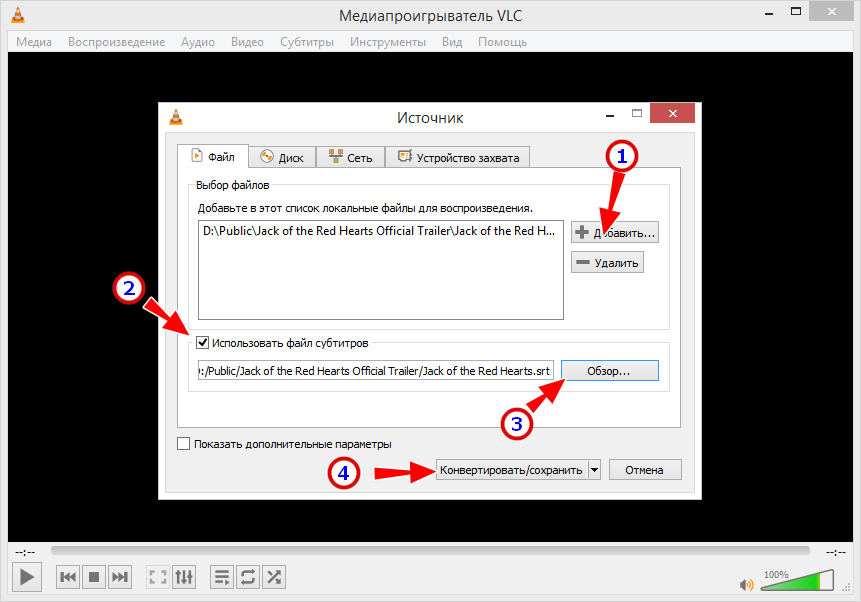Click the elapsed time label on the left
This screenshot has width=861, height=602.
click(25, 552)
